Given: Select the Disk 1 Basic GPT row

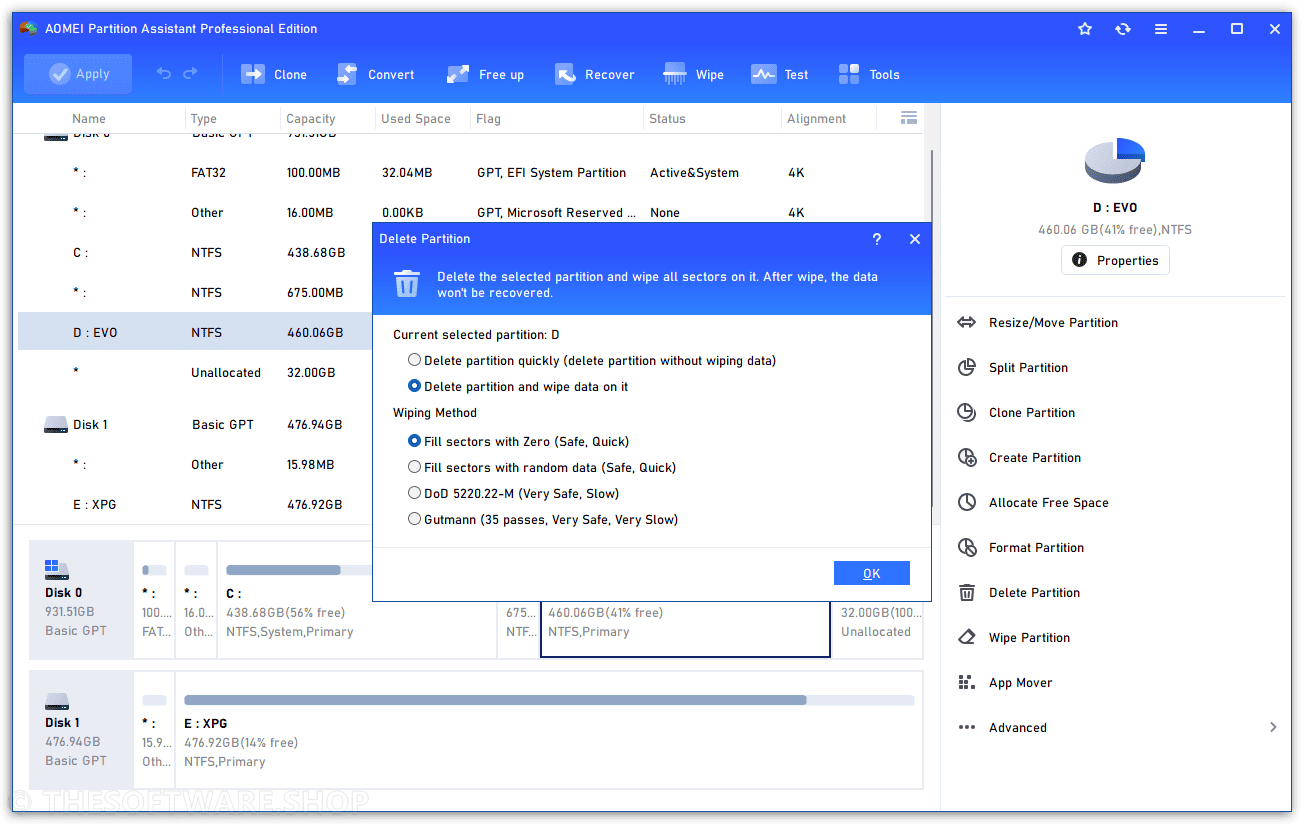Looking at the screenshot, I should coord(195,424).
